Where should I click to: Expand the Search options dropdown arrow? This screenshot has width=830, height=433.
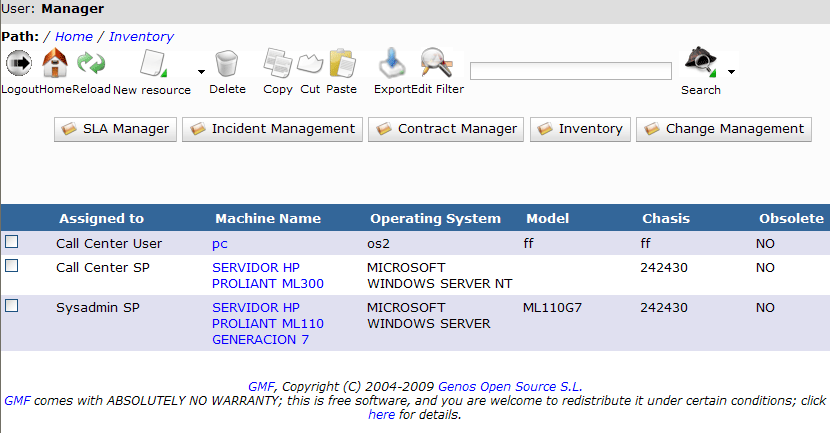[731, 71]
